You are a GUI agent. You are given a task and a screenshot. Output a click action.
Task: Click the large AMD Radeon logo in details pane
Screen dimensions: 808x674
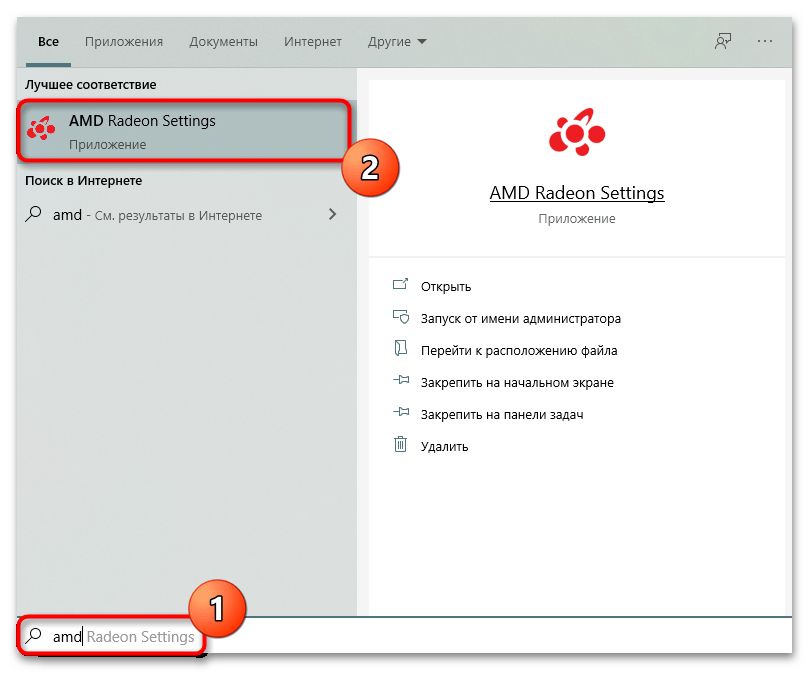pos(577,132)
